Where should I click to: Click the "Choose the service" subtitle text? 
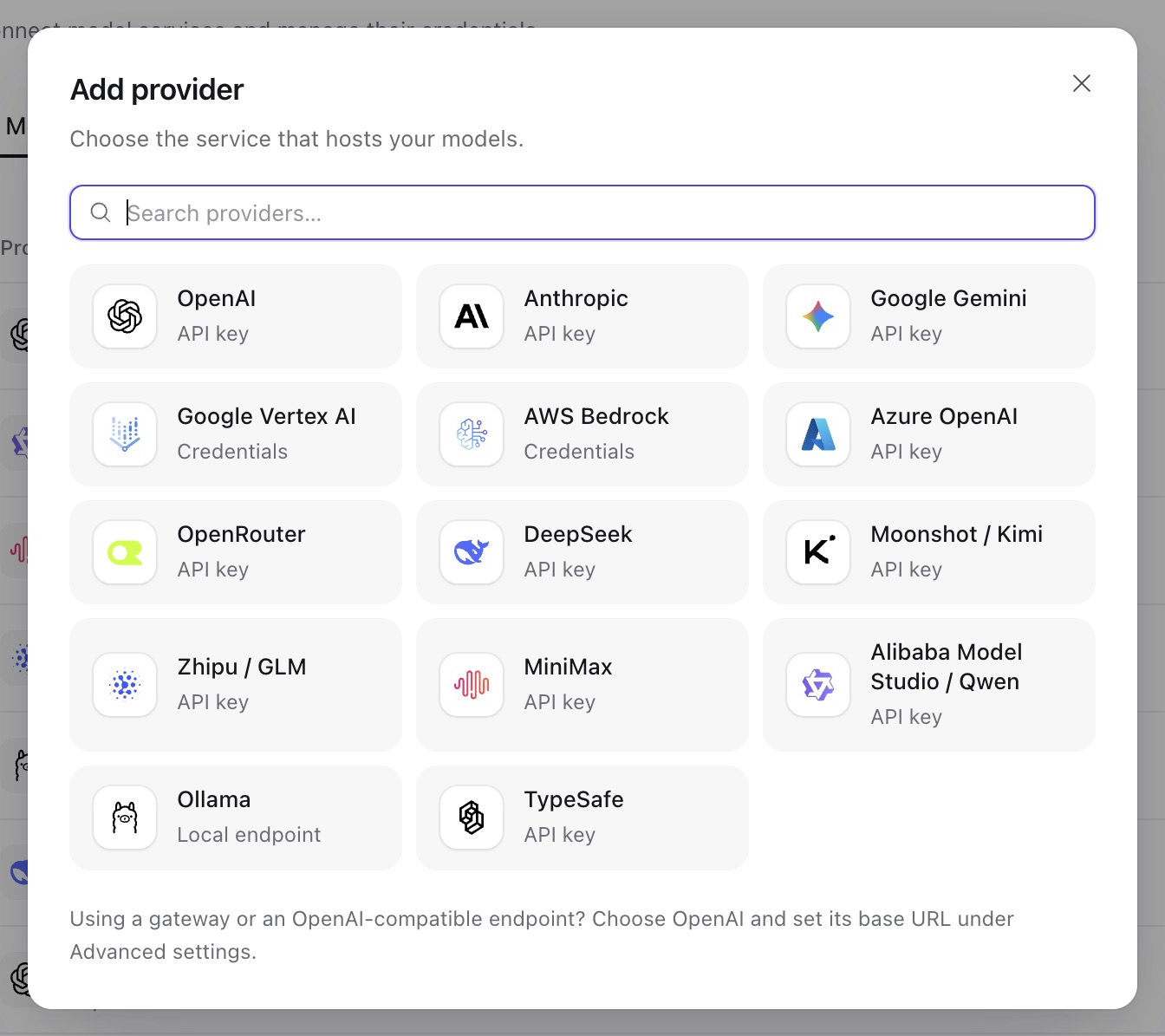(296, 139)
